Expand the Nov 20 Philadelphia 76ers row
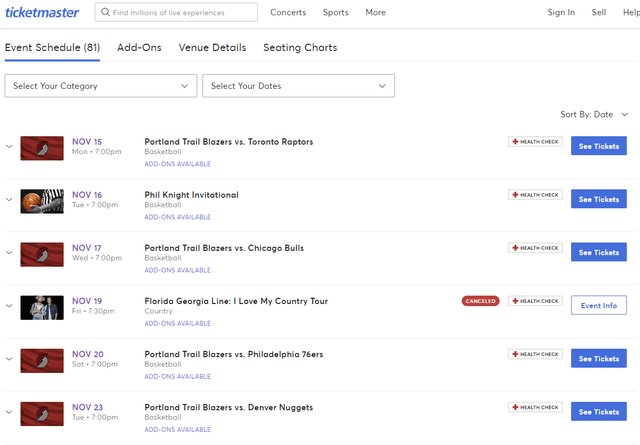This screenshot has height=445, width=640. pos(9,358)
